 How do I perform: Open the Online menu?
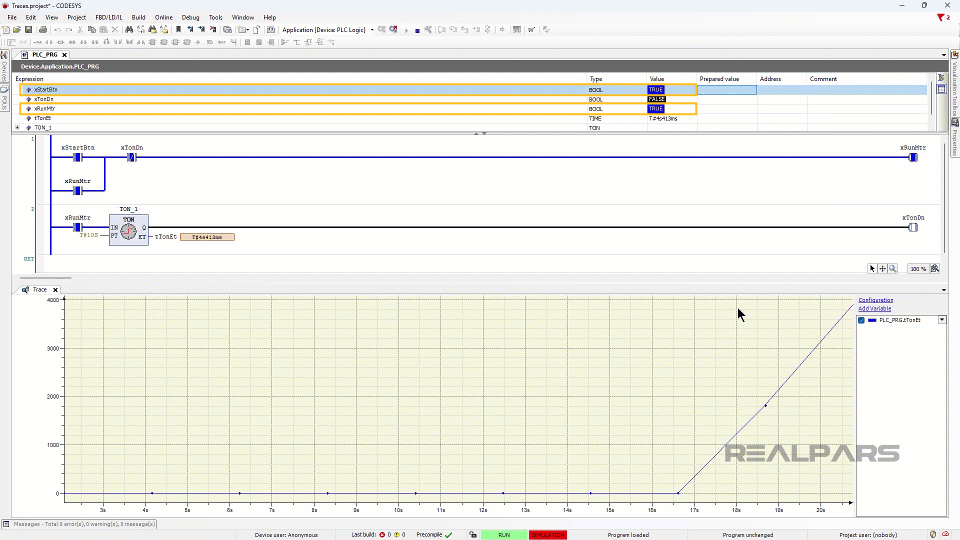[163, 17]
